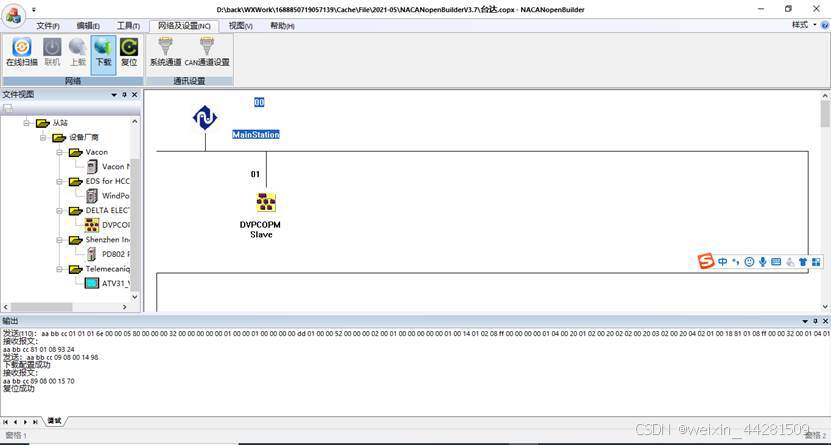Click the file tree scroll-down arrow
The width and height of the screenshot is (831, 445).
[135, 297]
